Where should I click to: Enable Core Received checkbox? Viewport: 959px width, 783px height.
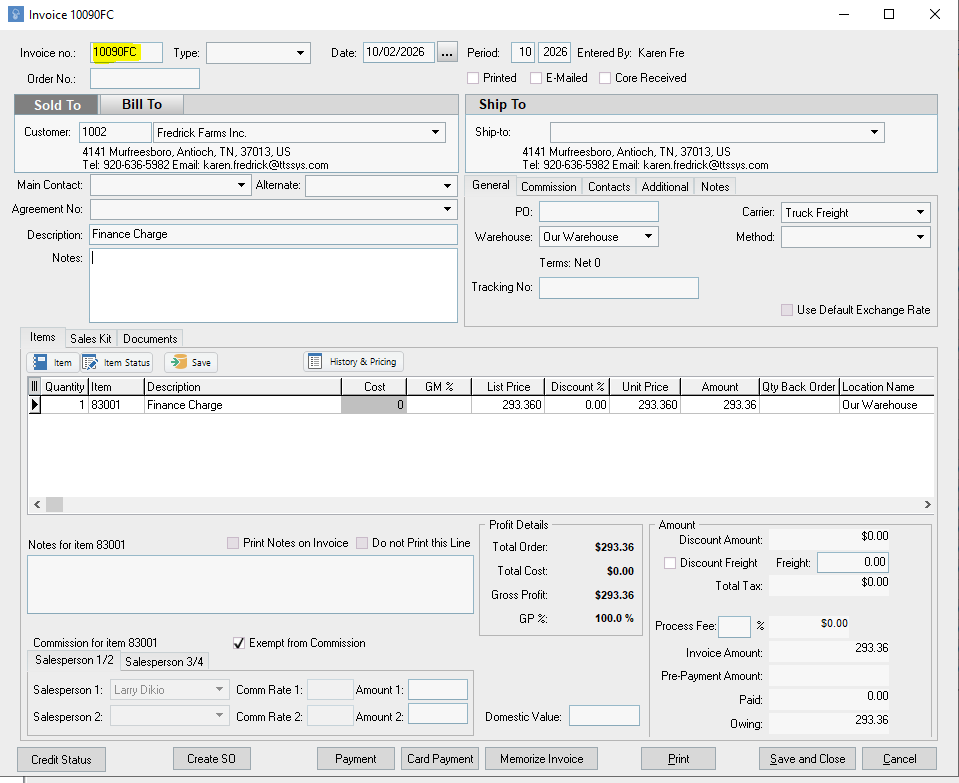pyautogui.click(x=605, y=78)
